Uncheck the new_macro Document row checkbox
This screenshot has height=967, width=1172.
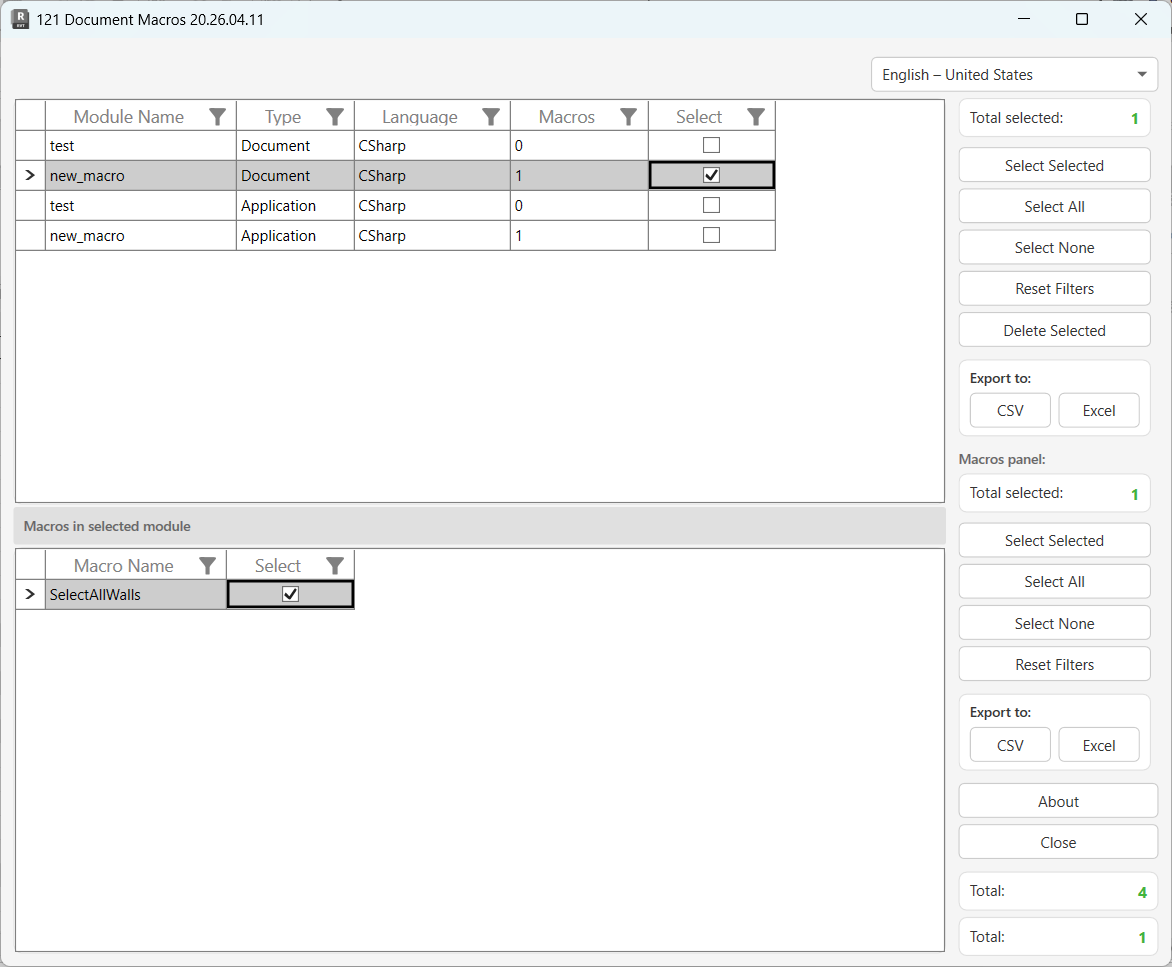pos(711,174)
